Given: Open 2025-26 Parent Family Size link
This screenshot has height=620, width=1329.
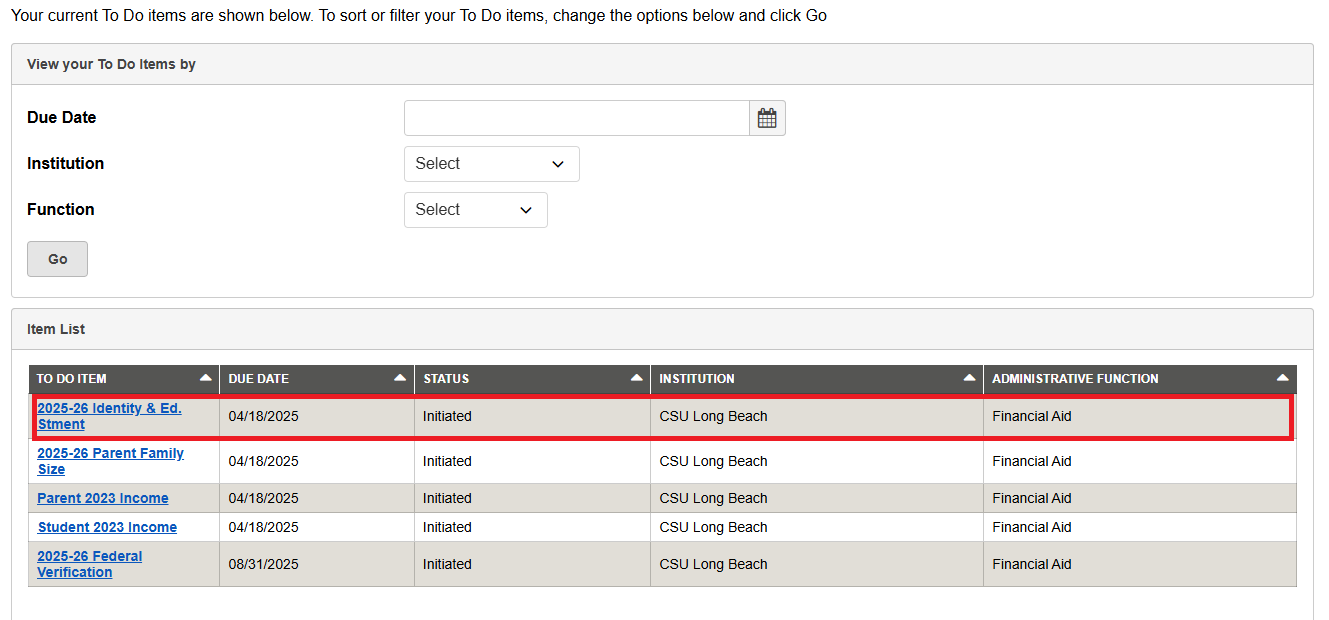Looking at the screenshot, I should click(110, 461).
